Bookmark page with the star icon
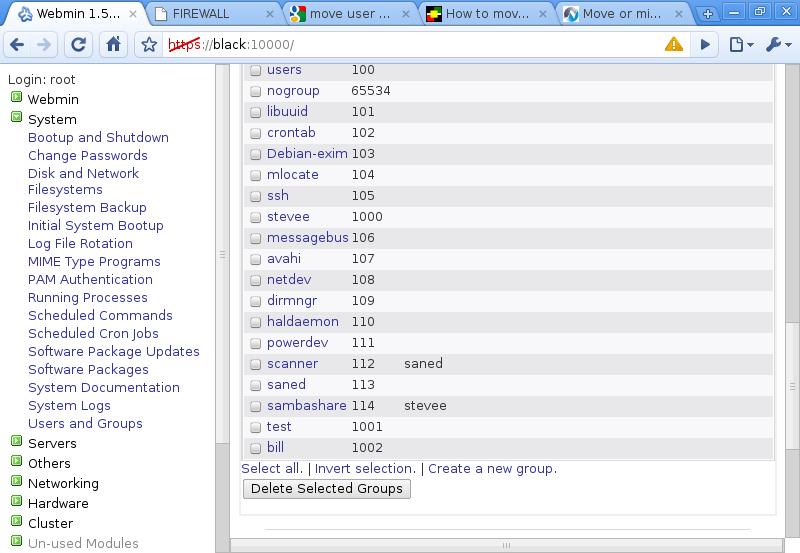Screen dimensions: 800x553 [149, 45]
